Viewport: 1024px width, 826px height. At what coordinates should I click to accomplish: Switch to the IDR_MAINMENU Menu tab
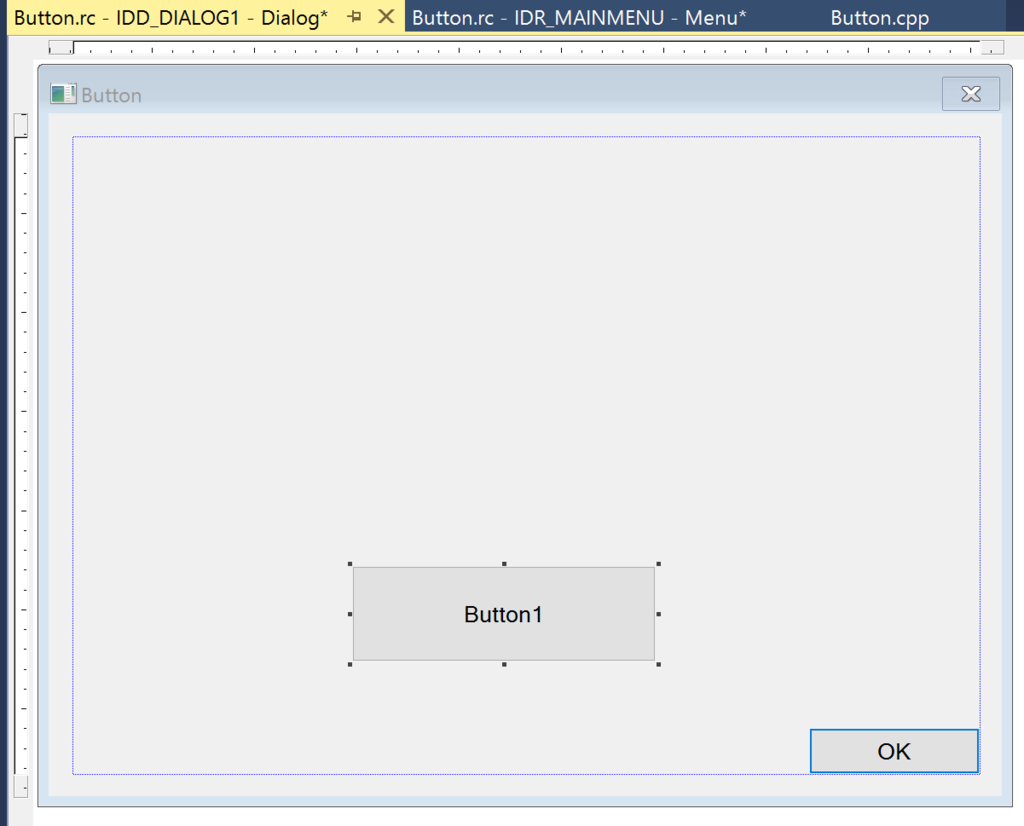click(x=579, y=18)
